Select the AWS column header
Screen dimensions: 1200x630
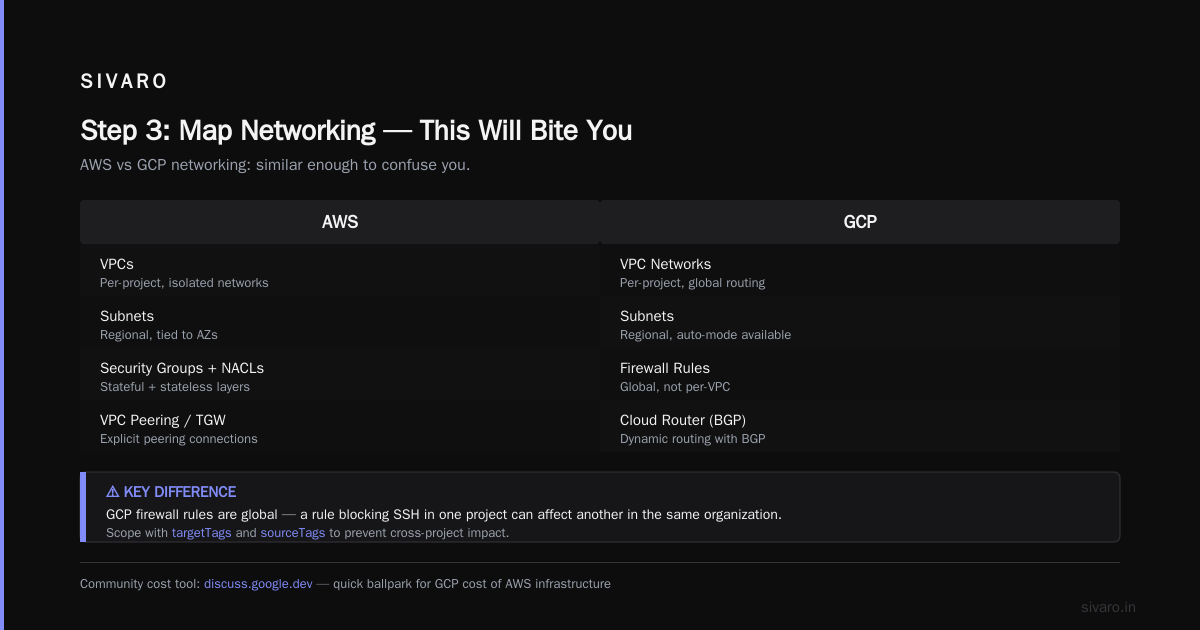click(340, 222)
